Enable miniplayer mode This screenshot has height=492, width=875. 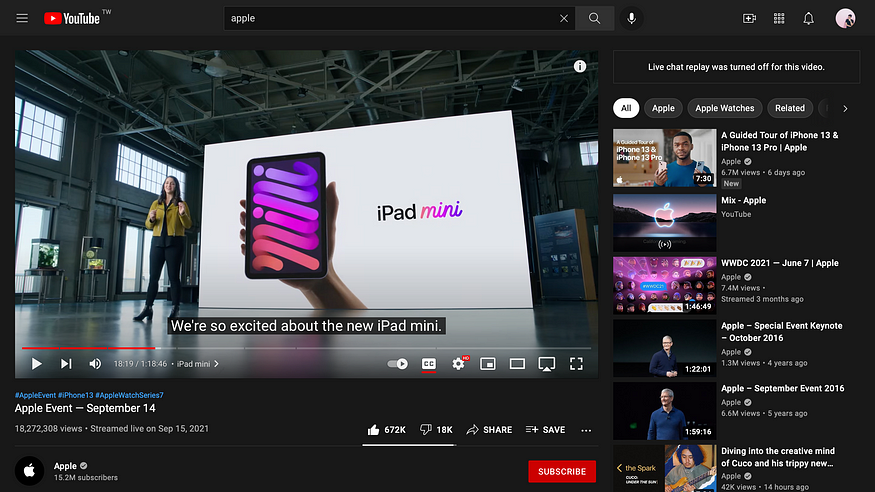[488, 364]
